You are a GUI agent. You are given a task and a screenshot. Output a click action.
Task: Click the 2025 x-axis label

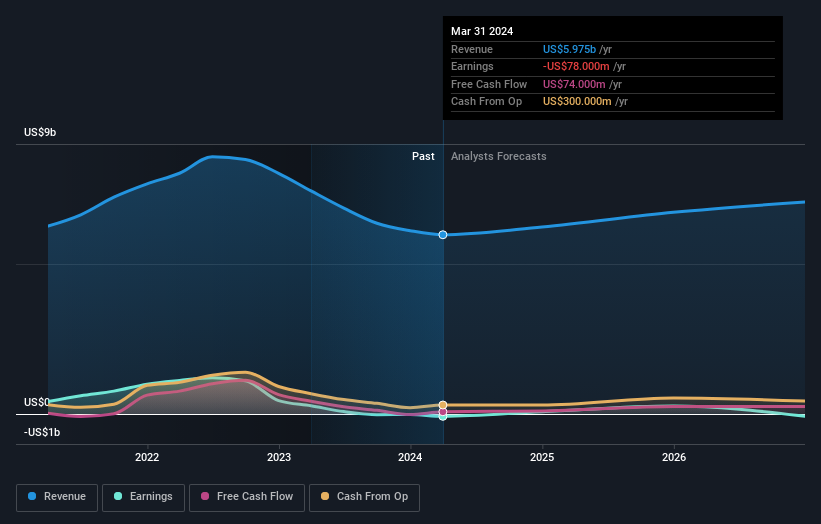coord(542,458)
